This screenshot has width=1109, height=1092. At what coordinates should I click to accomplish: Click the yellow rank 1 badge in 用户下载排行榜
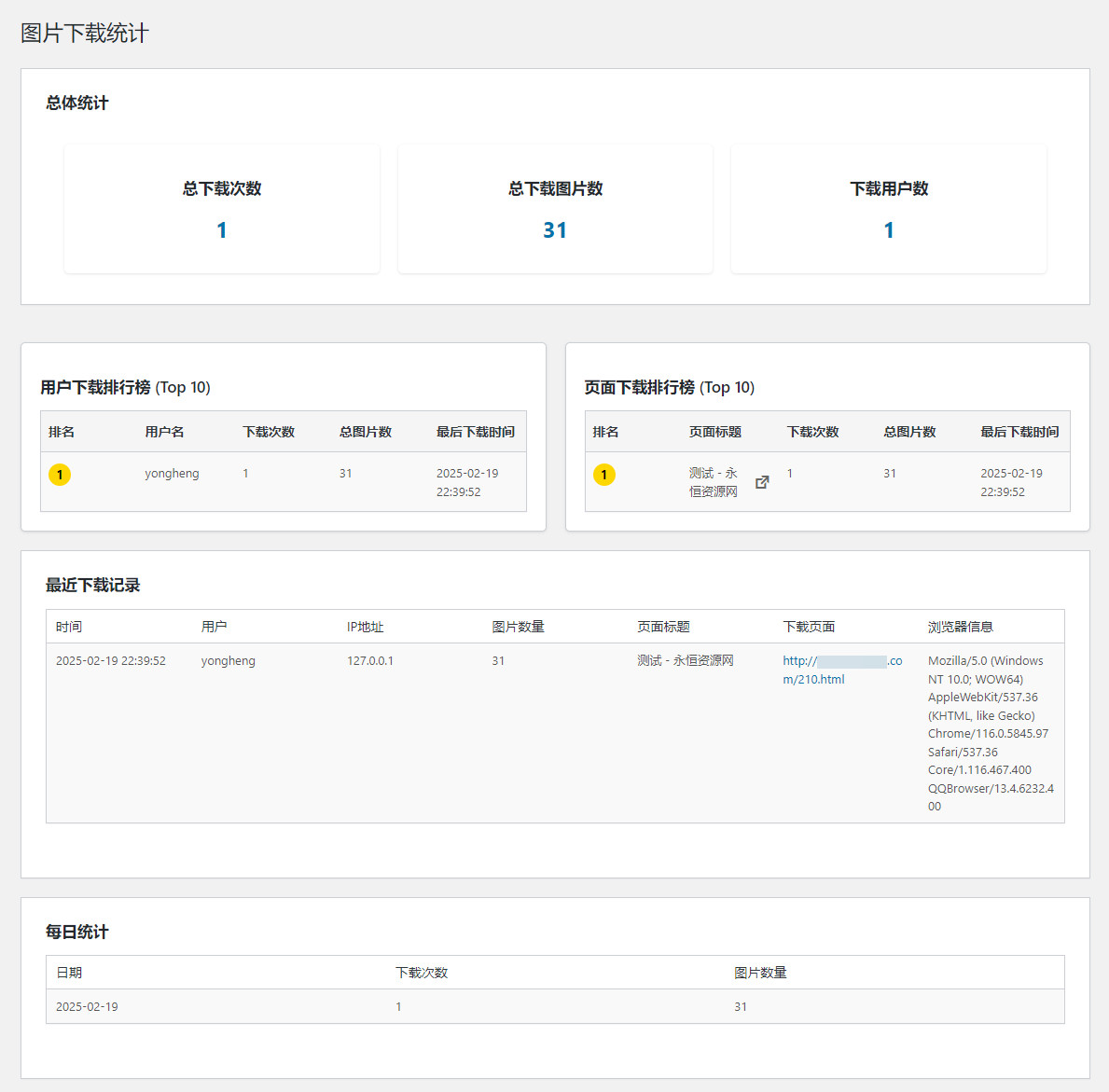click(x=60, y=475)
